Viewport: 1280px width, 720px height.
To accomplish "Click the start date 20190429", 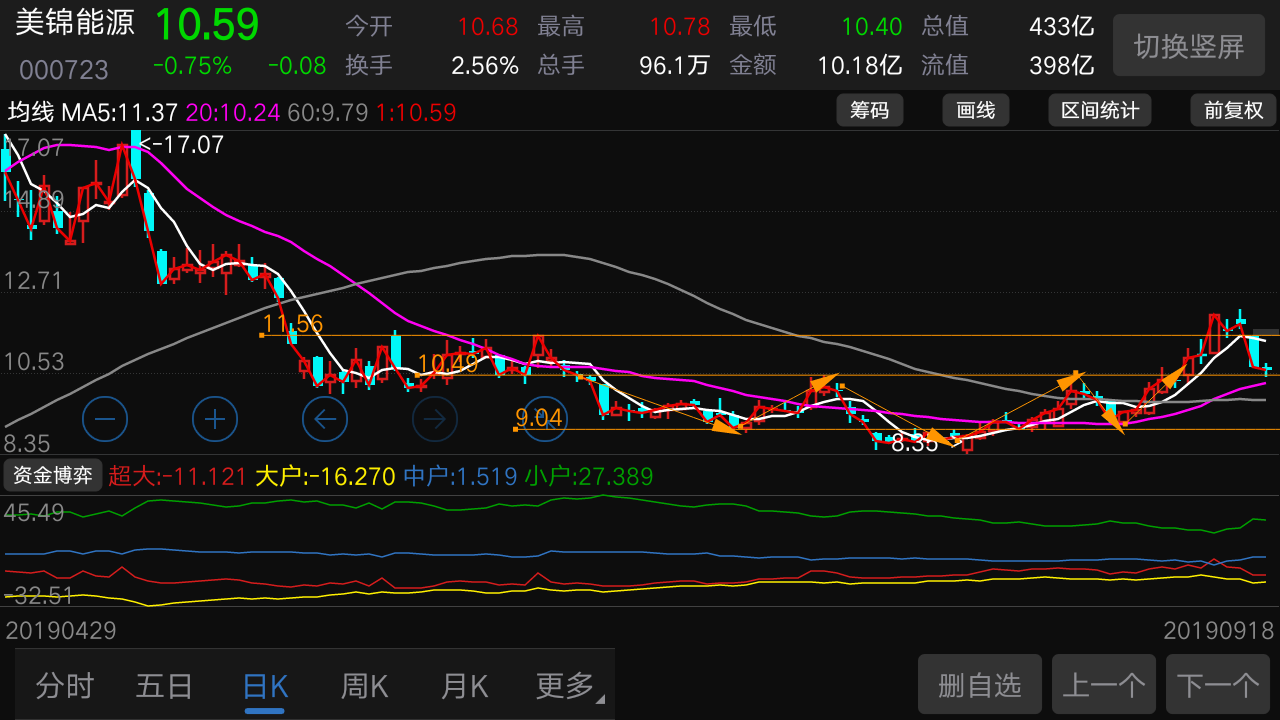I will click(62, 631).
